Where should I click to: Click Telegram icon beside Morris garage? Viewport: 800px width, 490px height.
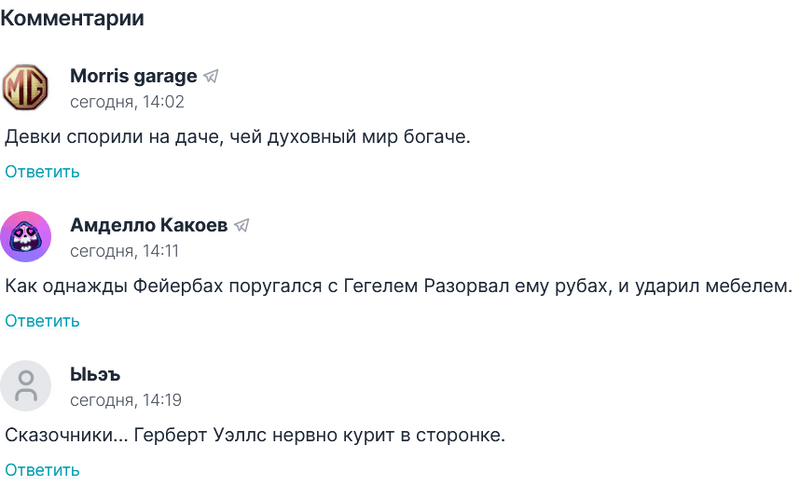pyautogui.click(x=211, y=76)
